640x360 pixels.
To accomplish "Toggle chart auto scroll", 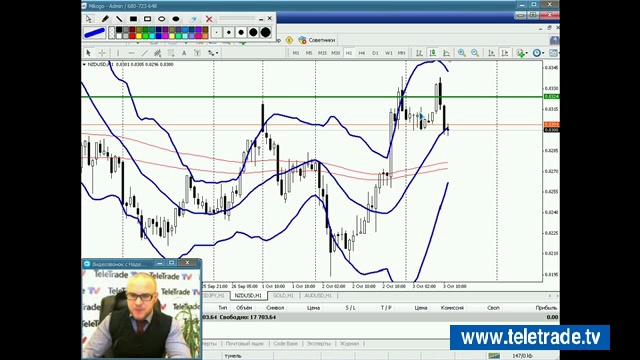I will click(491, 53).
